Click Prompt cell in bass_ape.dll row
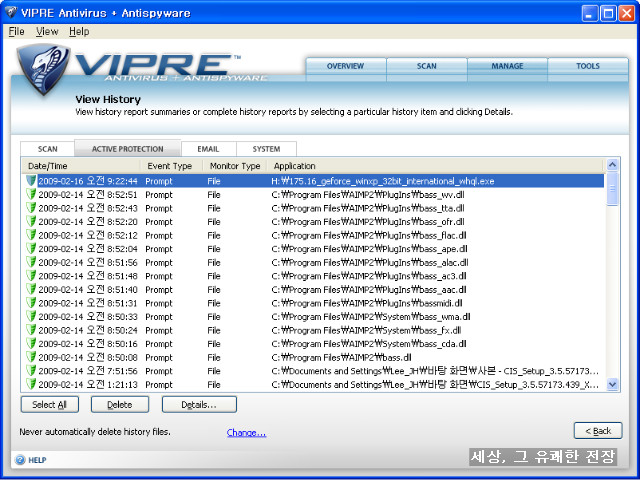The width and height of the screenshot is (640, 480). pos(159,249)
